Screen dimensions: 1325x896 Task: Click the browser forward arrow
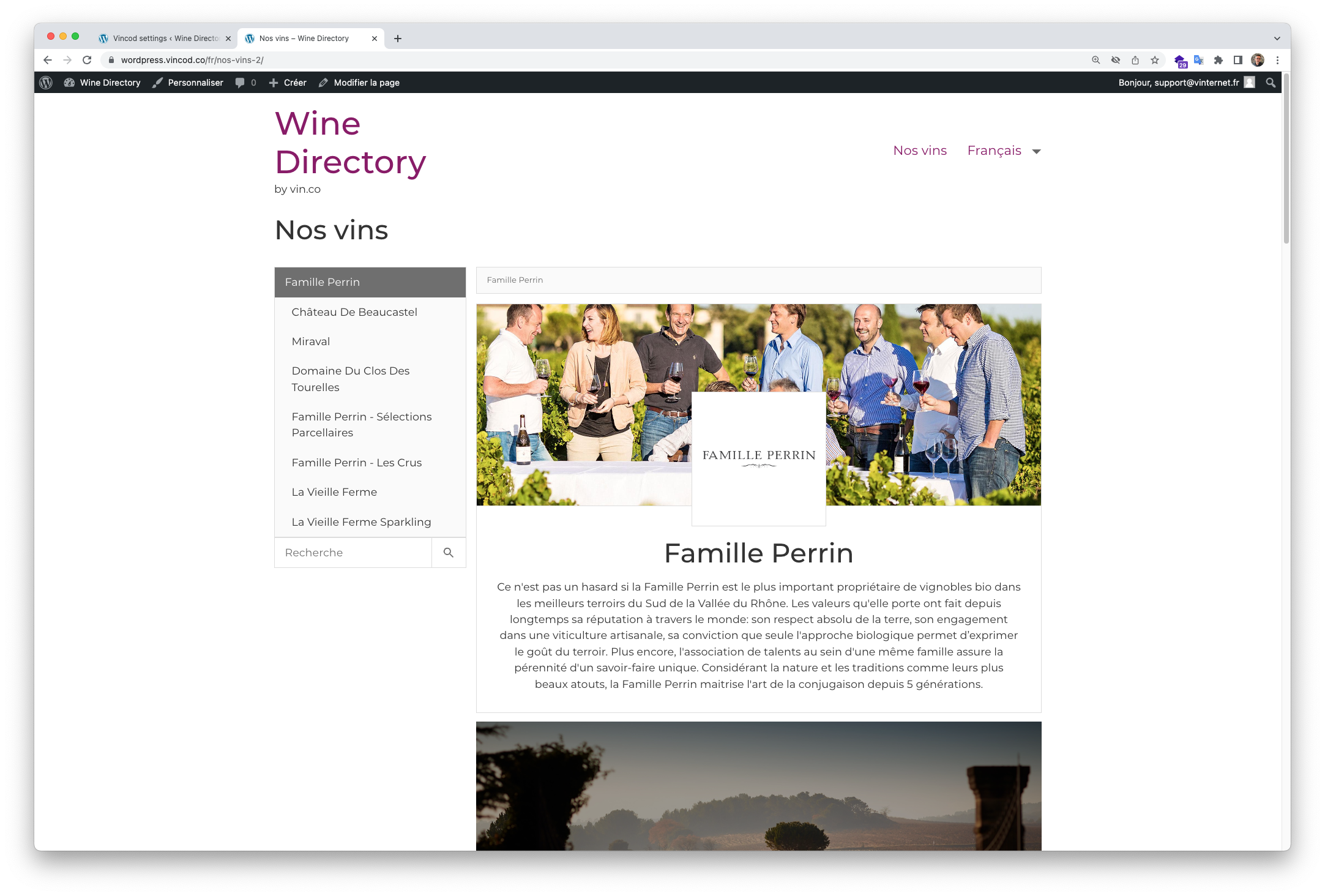[x=67, y=60]
